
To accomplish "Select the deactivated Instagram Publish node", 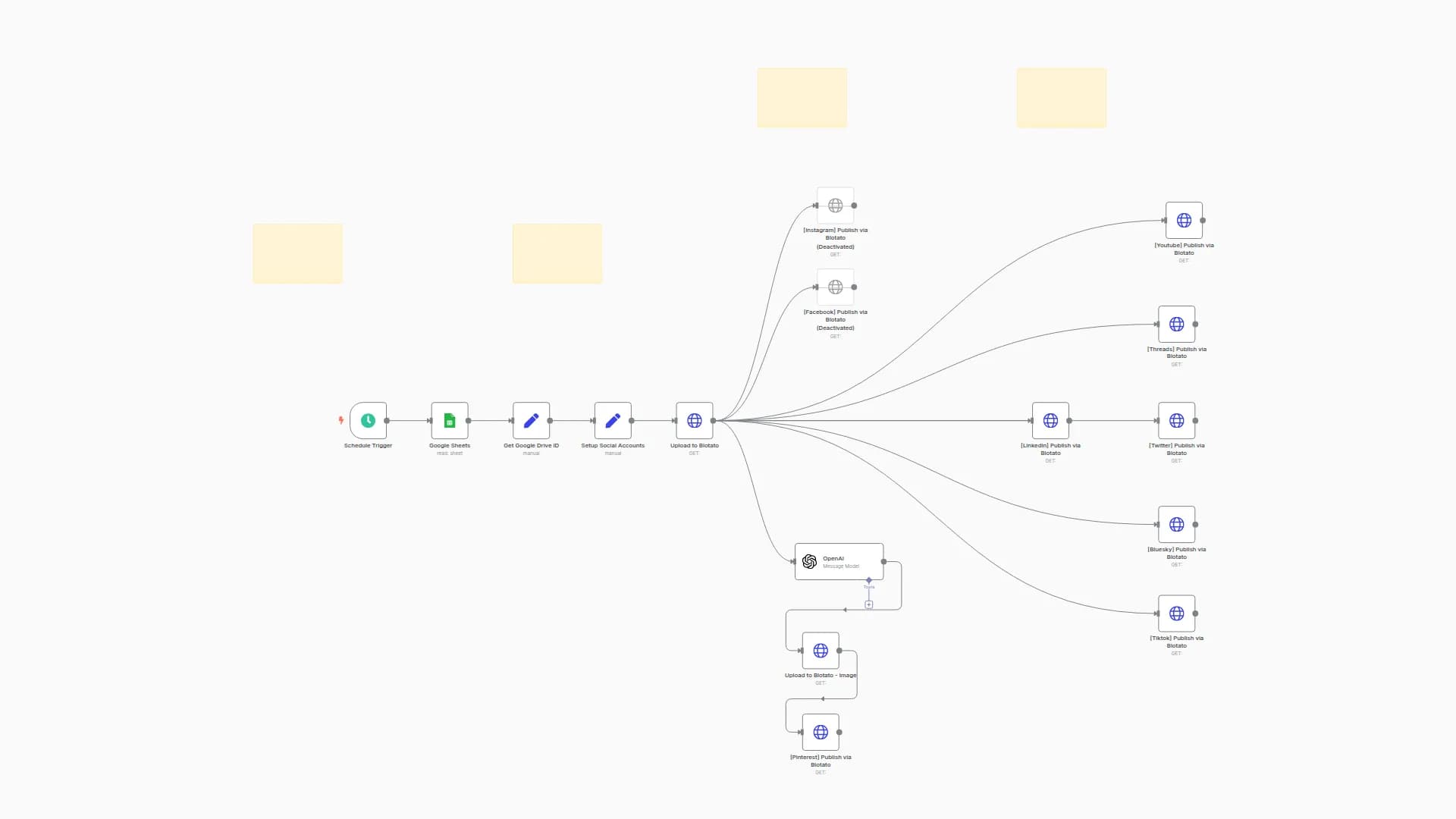I will coord(836,206).
